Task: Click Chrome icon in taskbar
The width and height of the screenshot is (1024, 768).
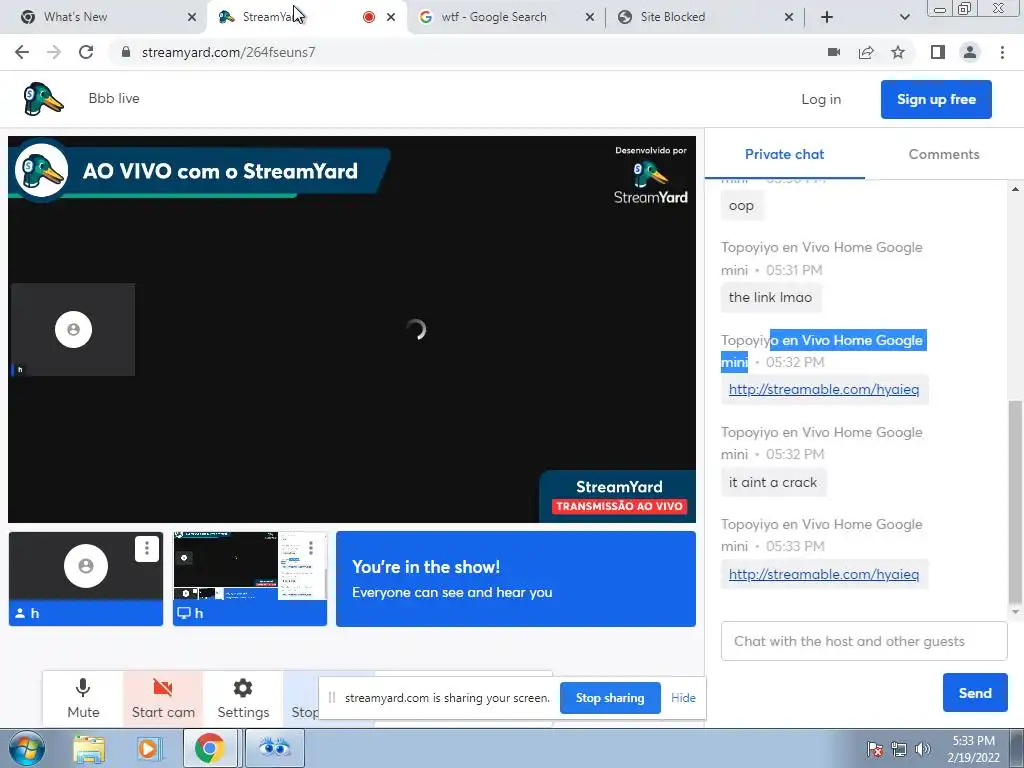Action: pos(210,748)
